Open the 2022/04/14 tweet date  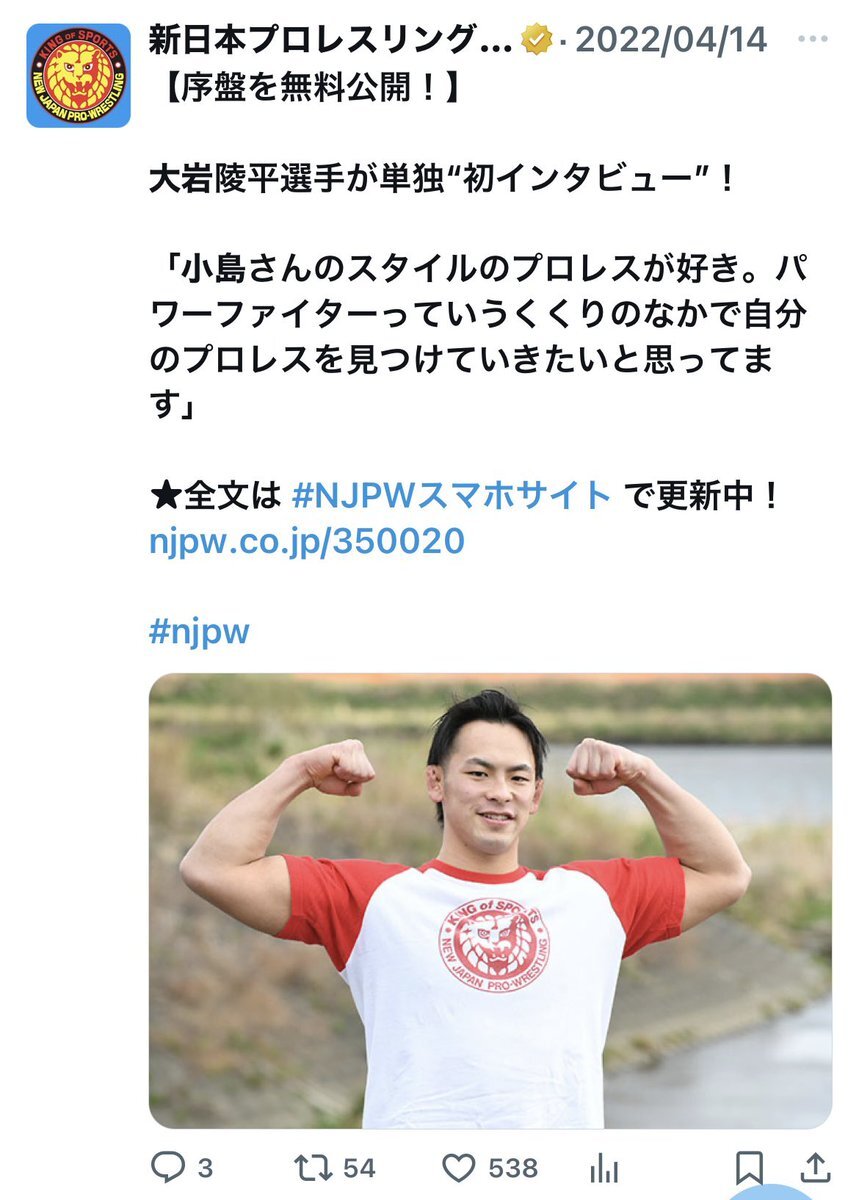(x=671, y=40)
